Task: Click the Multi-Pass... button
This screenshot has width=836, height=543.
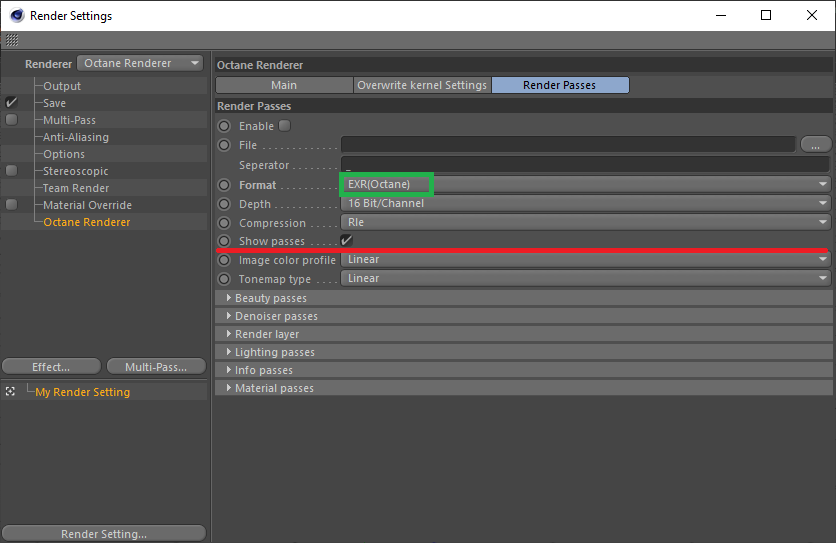Action: 156,367
